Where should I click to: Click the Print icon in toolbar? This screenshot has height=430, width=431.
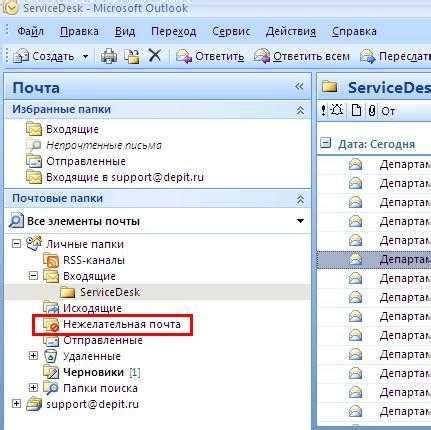click(x=109, y=56)
